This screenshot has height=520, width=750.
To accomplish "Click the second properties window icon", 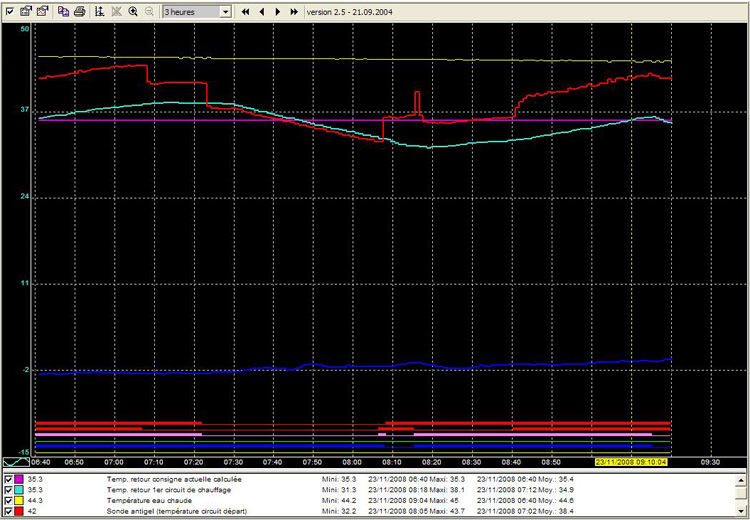I will tap(42, 11).
